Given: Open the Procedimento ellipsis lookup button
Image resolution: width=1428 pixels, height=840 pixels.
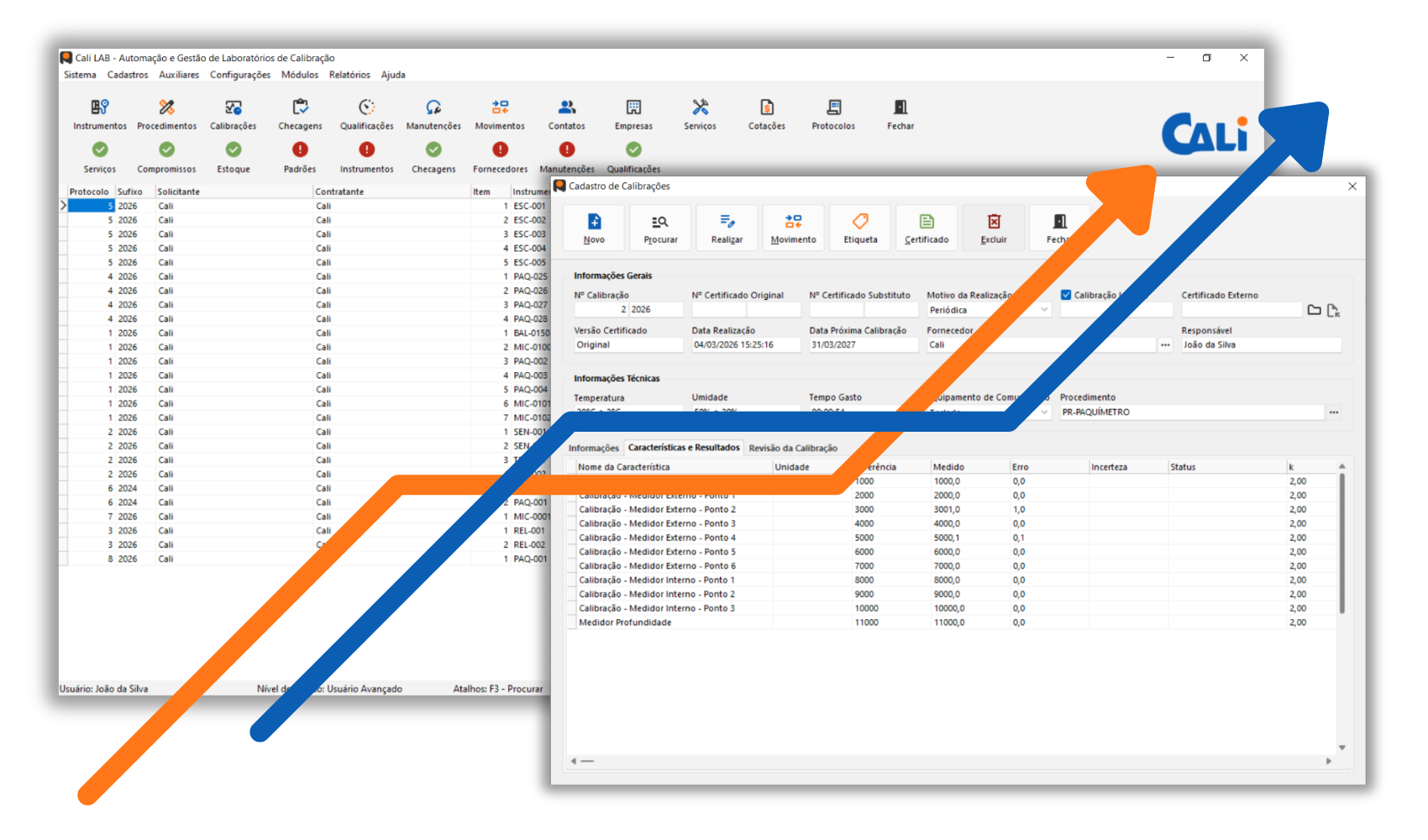Looking at the screenshot, I should (x=1334, y=412).
